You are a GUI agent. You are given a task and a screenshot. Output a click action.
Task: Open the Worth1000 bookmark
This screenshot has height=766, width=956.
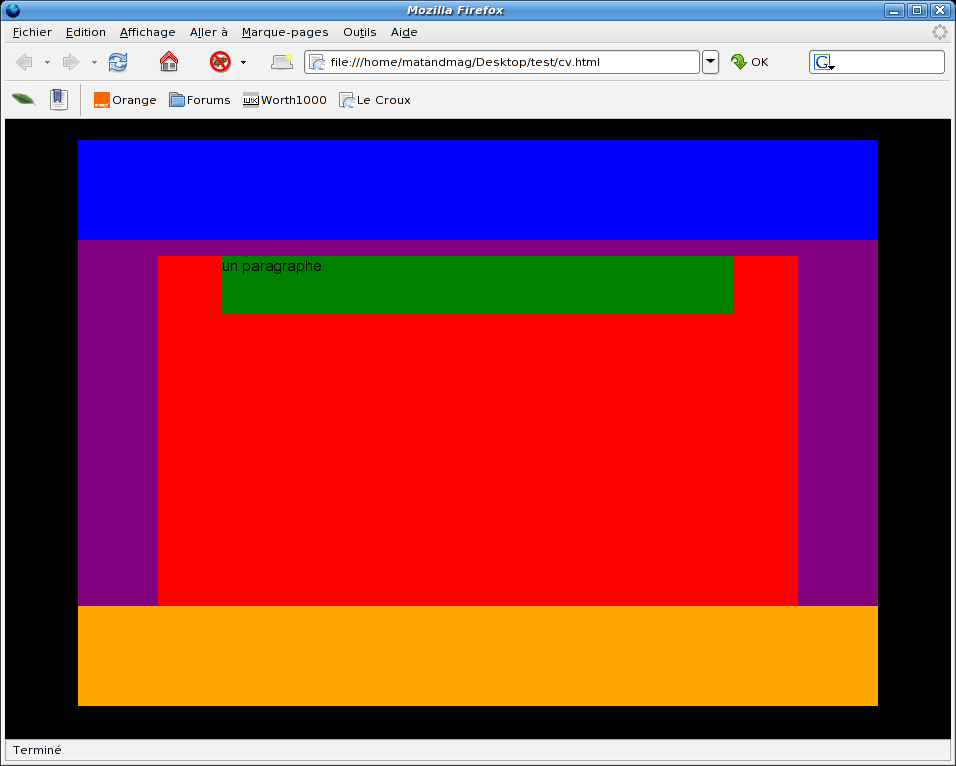coord(284,100)
